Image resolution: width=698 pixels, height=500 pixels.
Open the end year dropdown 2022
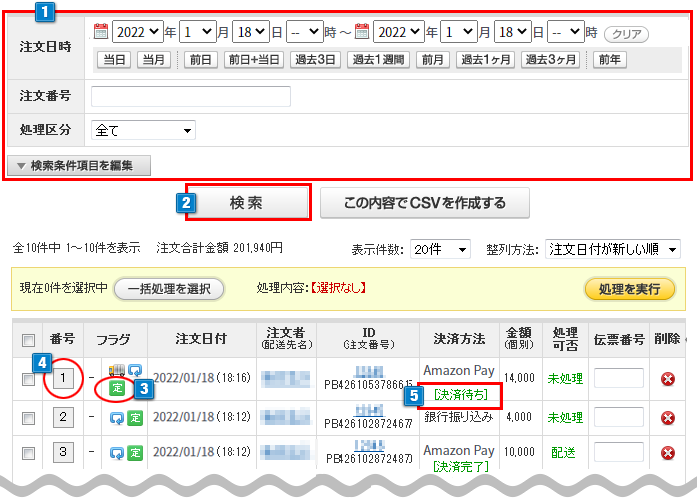pyautogui.click(x=399, y=32)
